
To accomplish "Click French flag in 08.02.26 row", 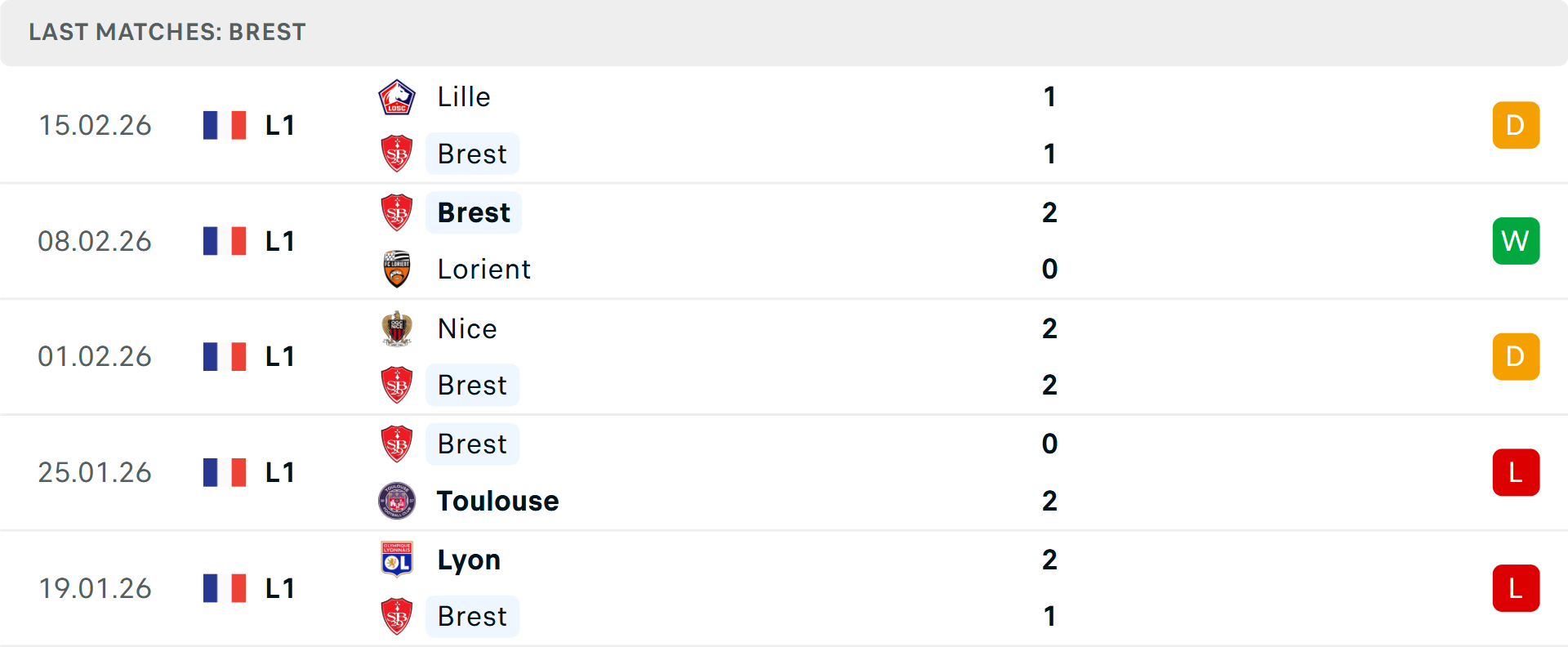I will click(x=225, y=241).
